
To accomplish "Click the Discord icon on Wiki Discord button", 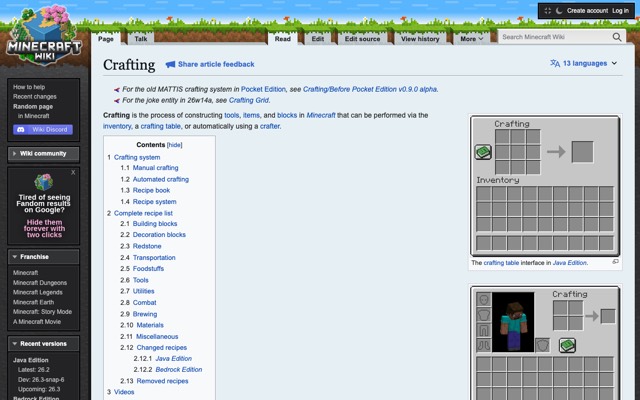I will click(20, 129).
